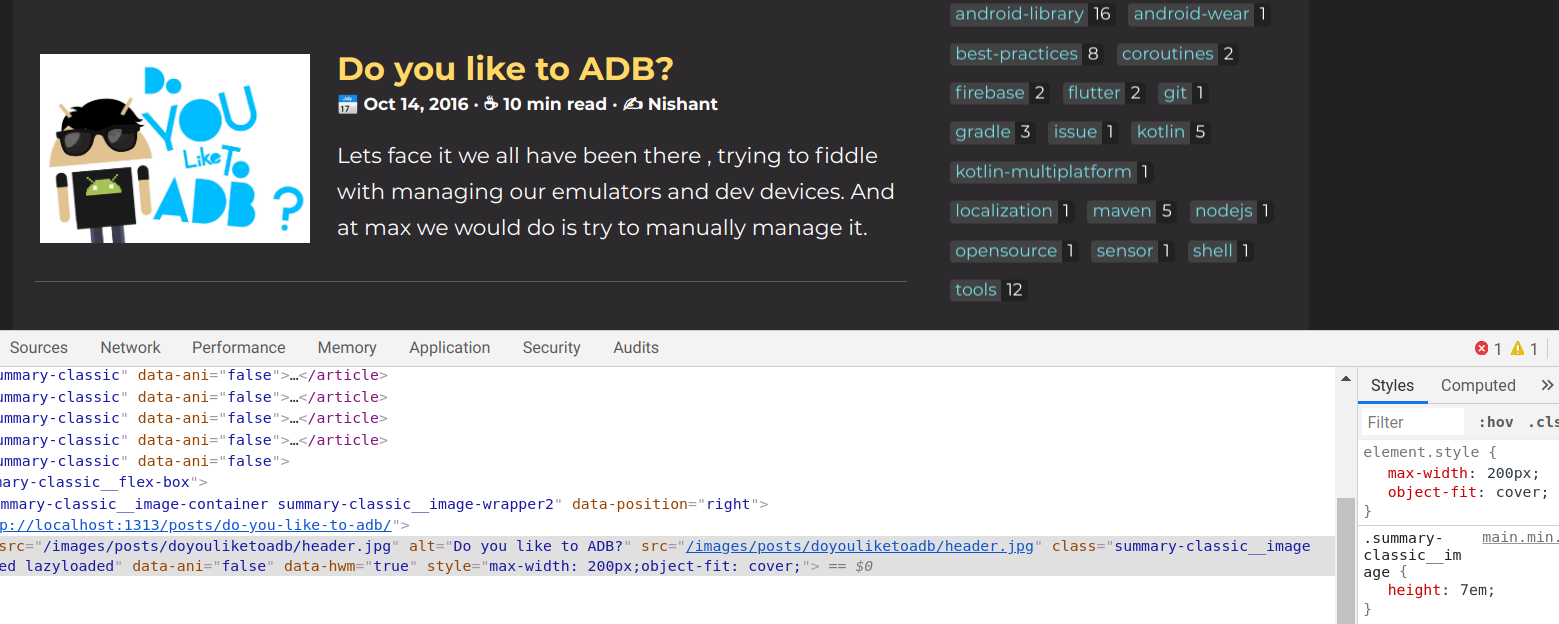Switch to the Sources tab
The image size is (1559, 624).
coord(39,348)
